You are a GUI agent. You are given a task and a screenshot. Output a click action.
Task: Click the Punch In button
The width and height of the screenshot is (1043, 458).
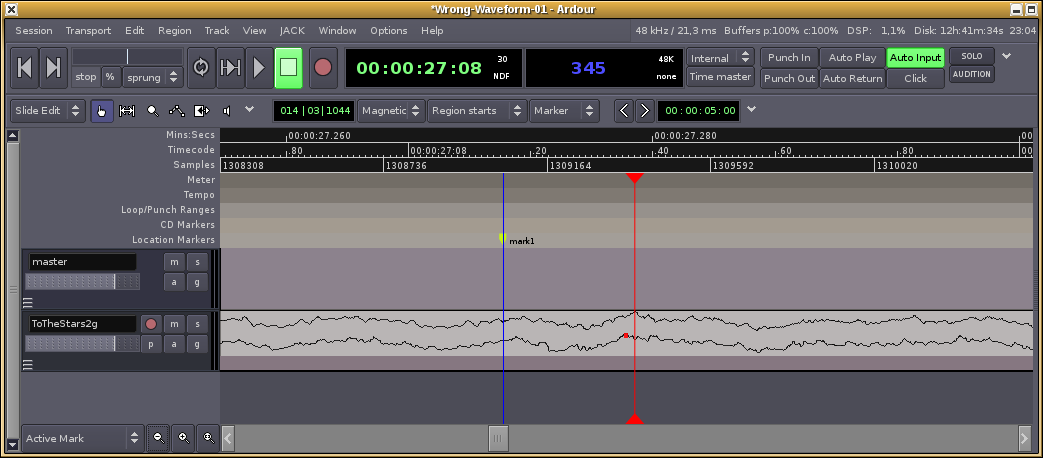pos(789,58)
